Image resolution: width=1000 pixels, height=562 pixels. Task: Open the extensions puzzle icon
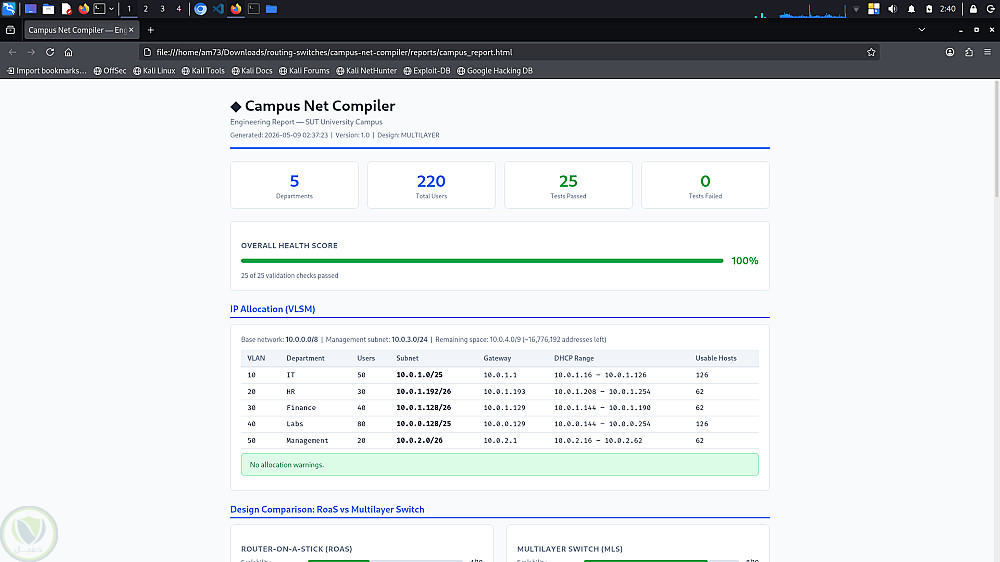tap(969, 52)
